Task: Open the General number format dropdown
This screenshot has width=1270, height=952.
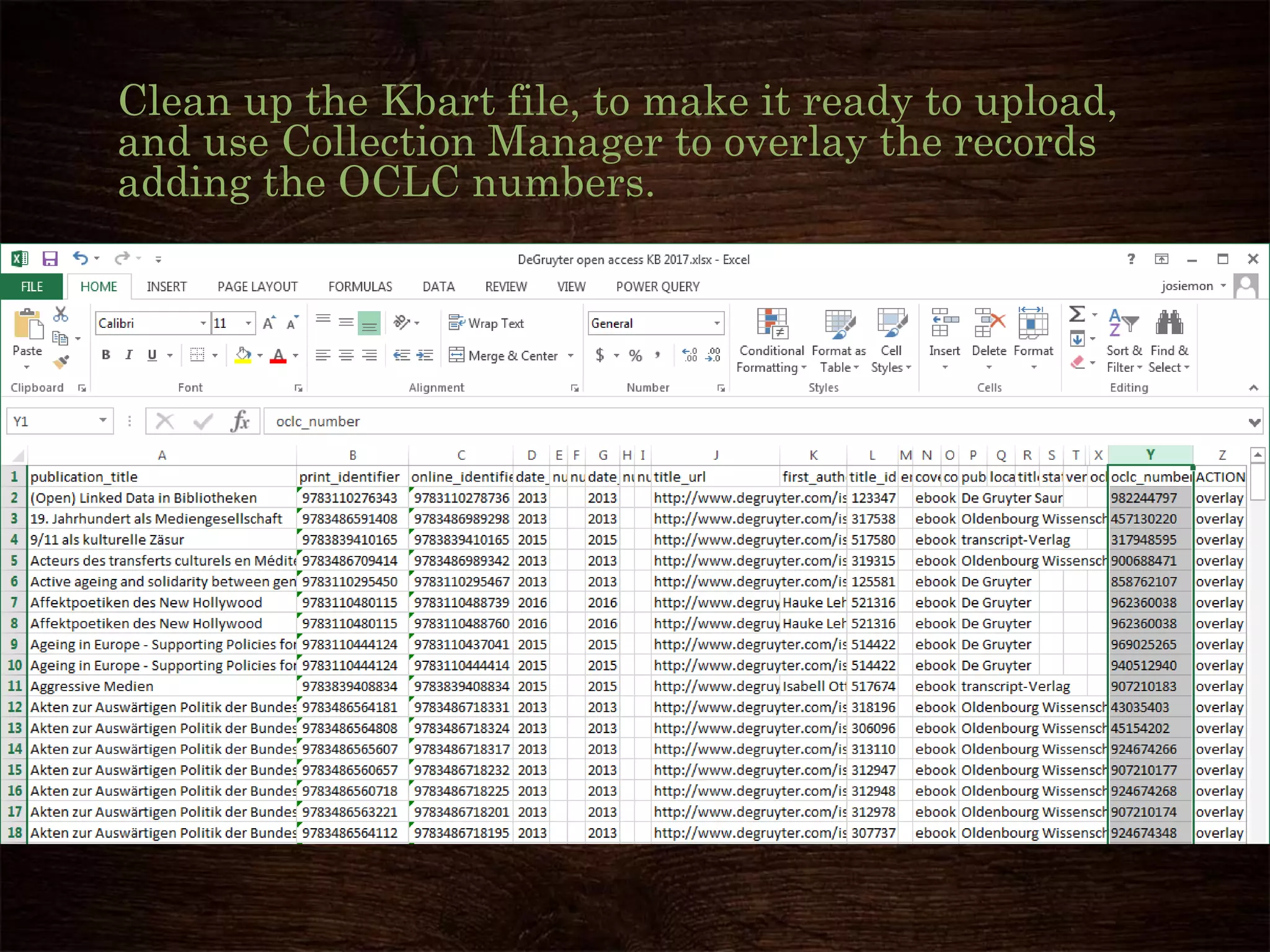Action: pos(717,323)
